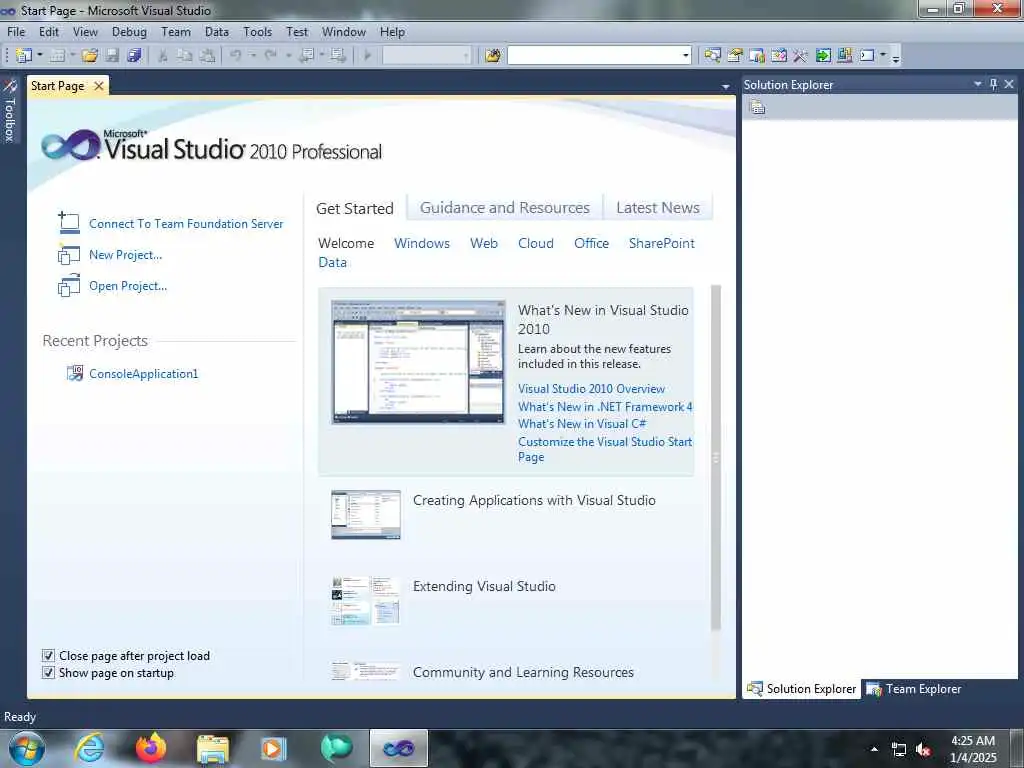Click the Find in Files binoculars icon
Image resolution: width=1024 pixels, height=768 pixels.
click(x=493, y=56)
